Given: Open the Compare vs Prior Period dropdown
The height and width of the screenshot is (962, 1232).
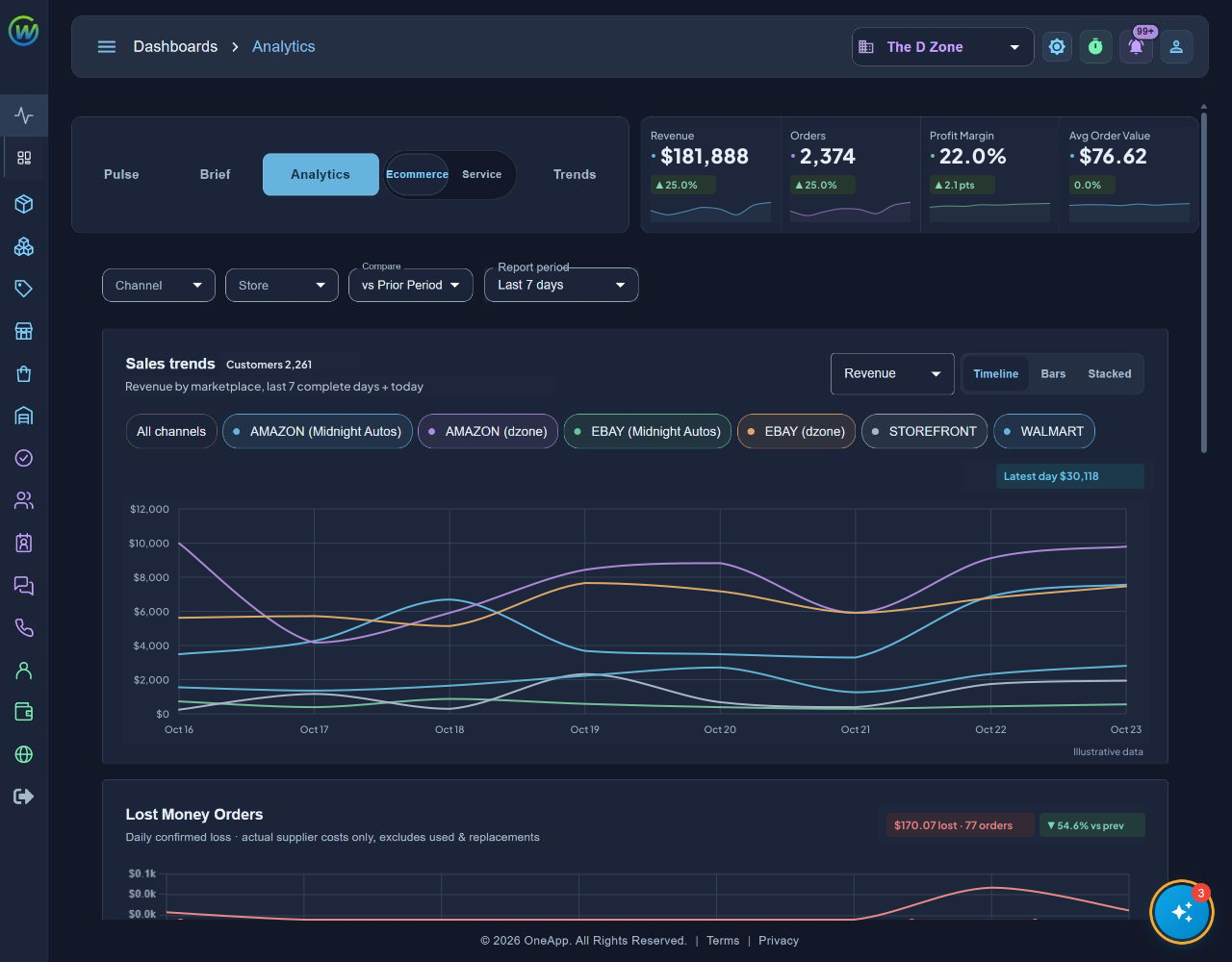Looking at the screenshot, I should (x=411, y=285).
